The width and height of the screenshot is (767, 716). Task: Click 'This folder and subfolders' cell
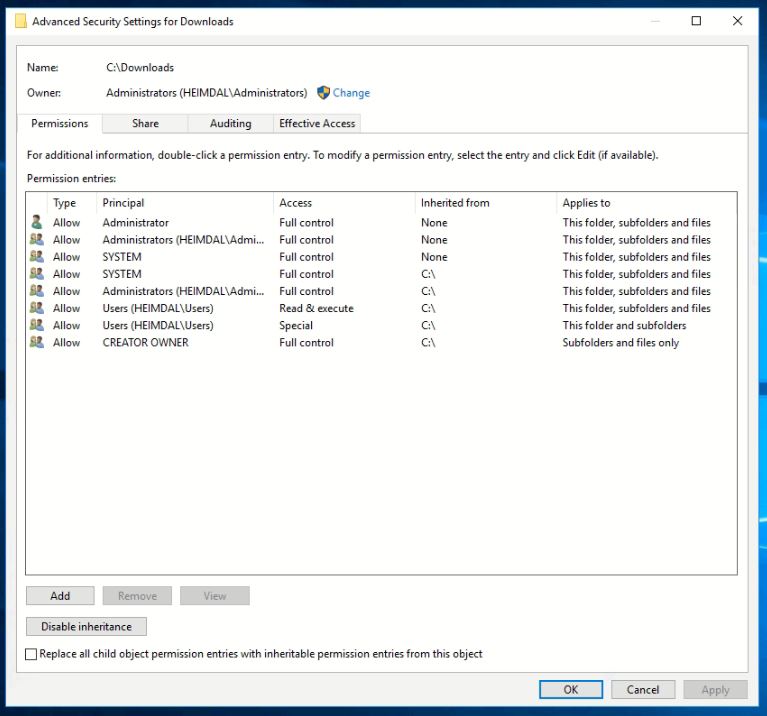point(624,325)
